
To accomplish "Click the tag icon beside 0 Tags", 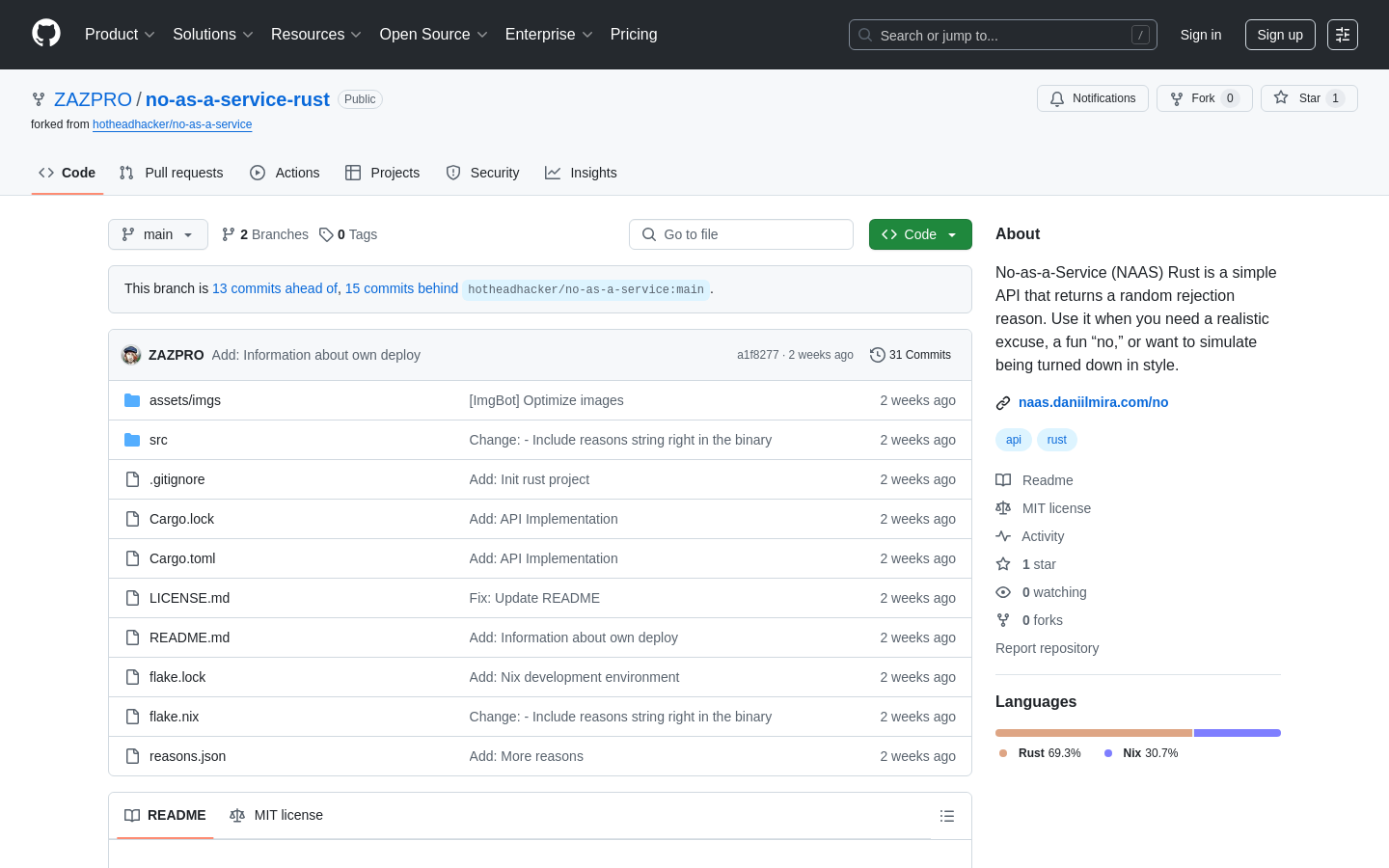I will point(326,234).
